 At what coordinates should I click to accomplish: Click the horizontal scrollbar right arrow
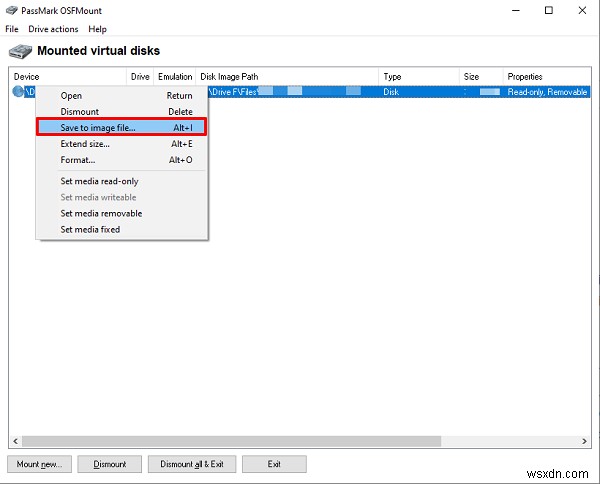[584, 441]
